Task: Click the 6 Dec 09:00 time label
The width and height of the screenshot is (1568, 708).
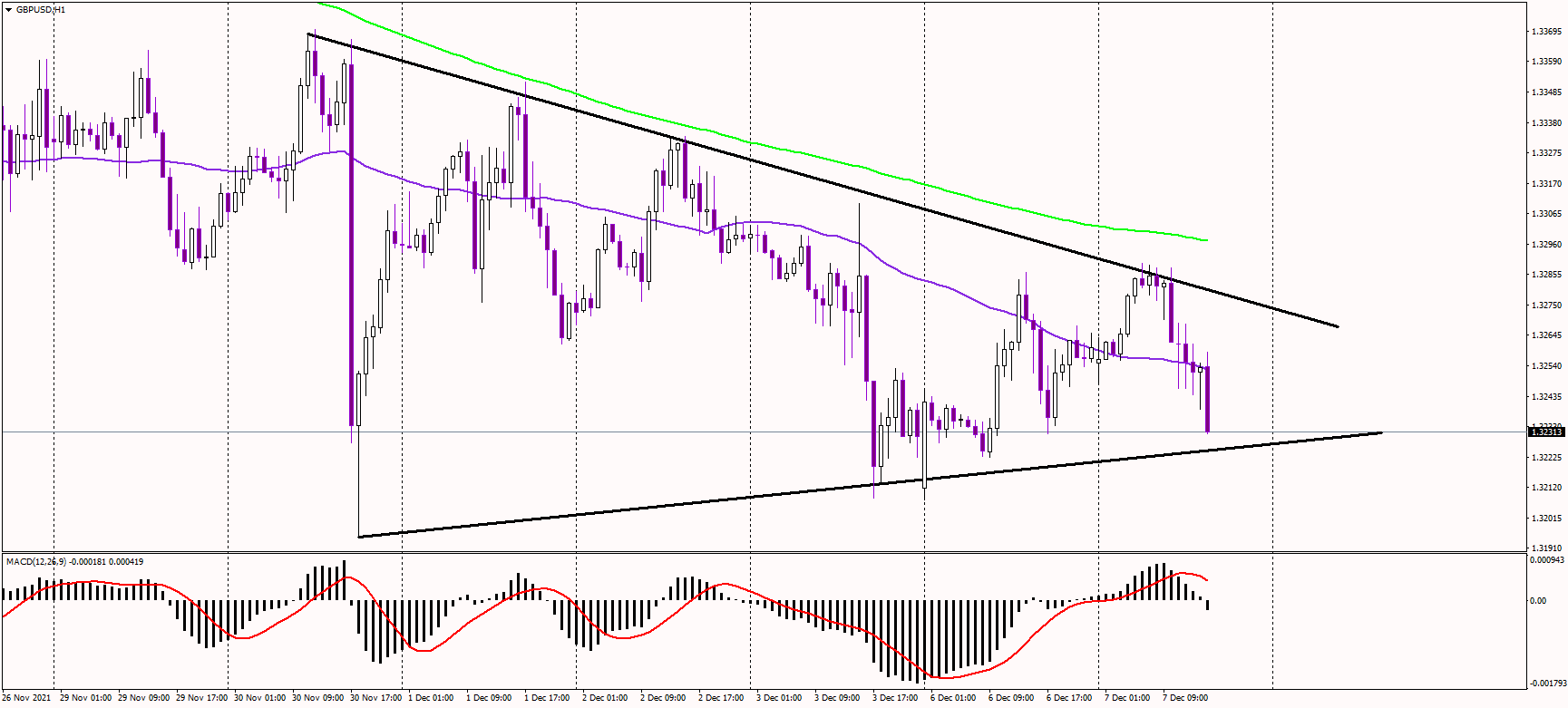Action: click(1012, 698)
